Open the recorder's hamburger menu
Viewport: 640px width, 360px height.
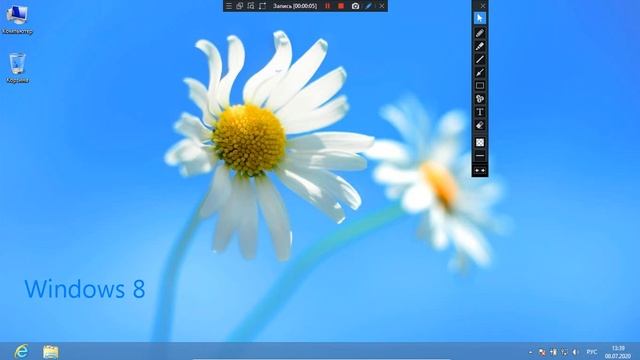coord(229,6)
